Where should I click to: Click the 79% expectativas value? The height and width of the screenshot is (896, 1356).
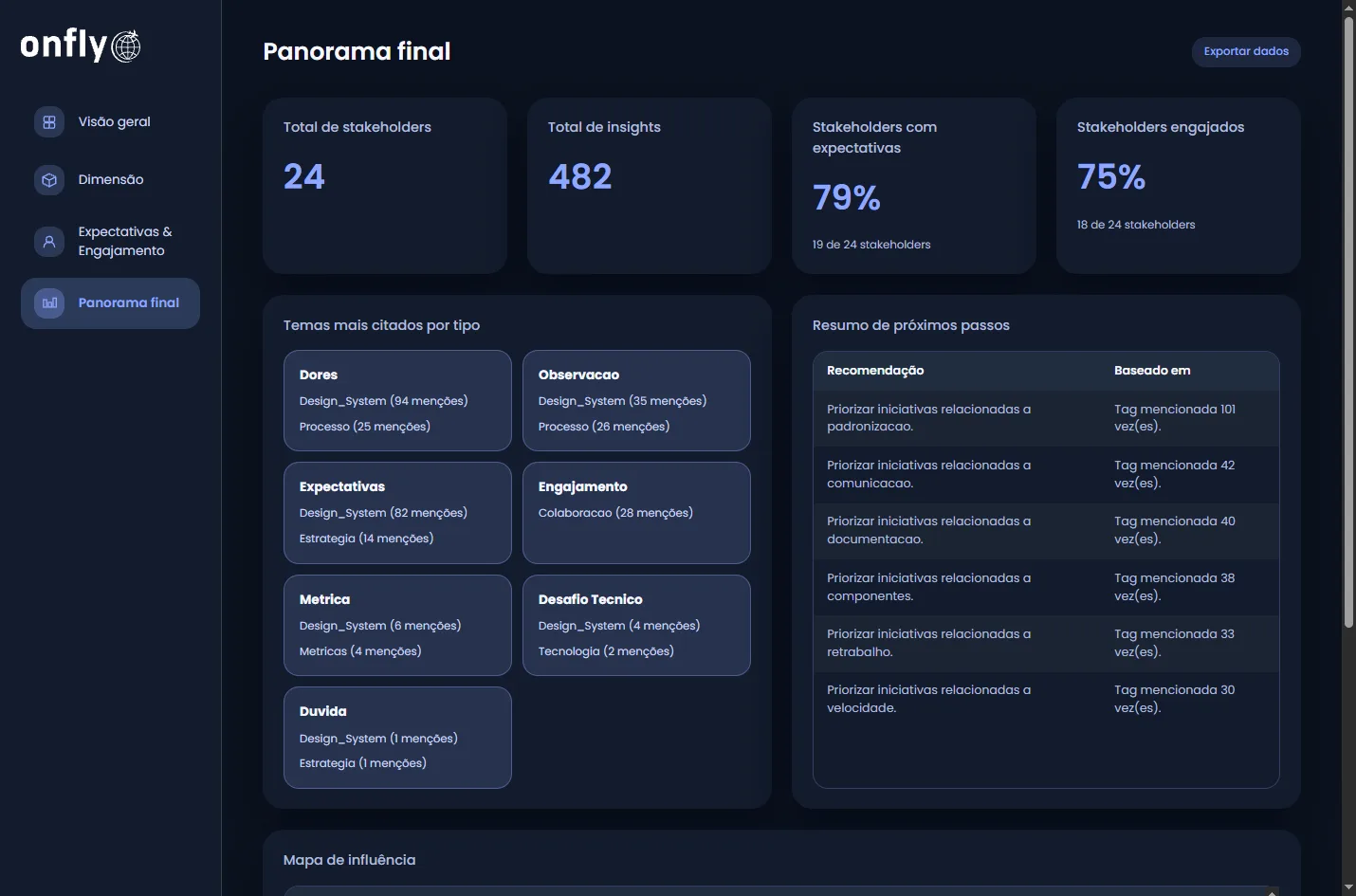[847, 198]
